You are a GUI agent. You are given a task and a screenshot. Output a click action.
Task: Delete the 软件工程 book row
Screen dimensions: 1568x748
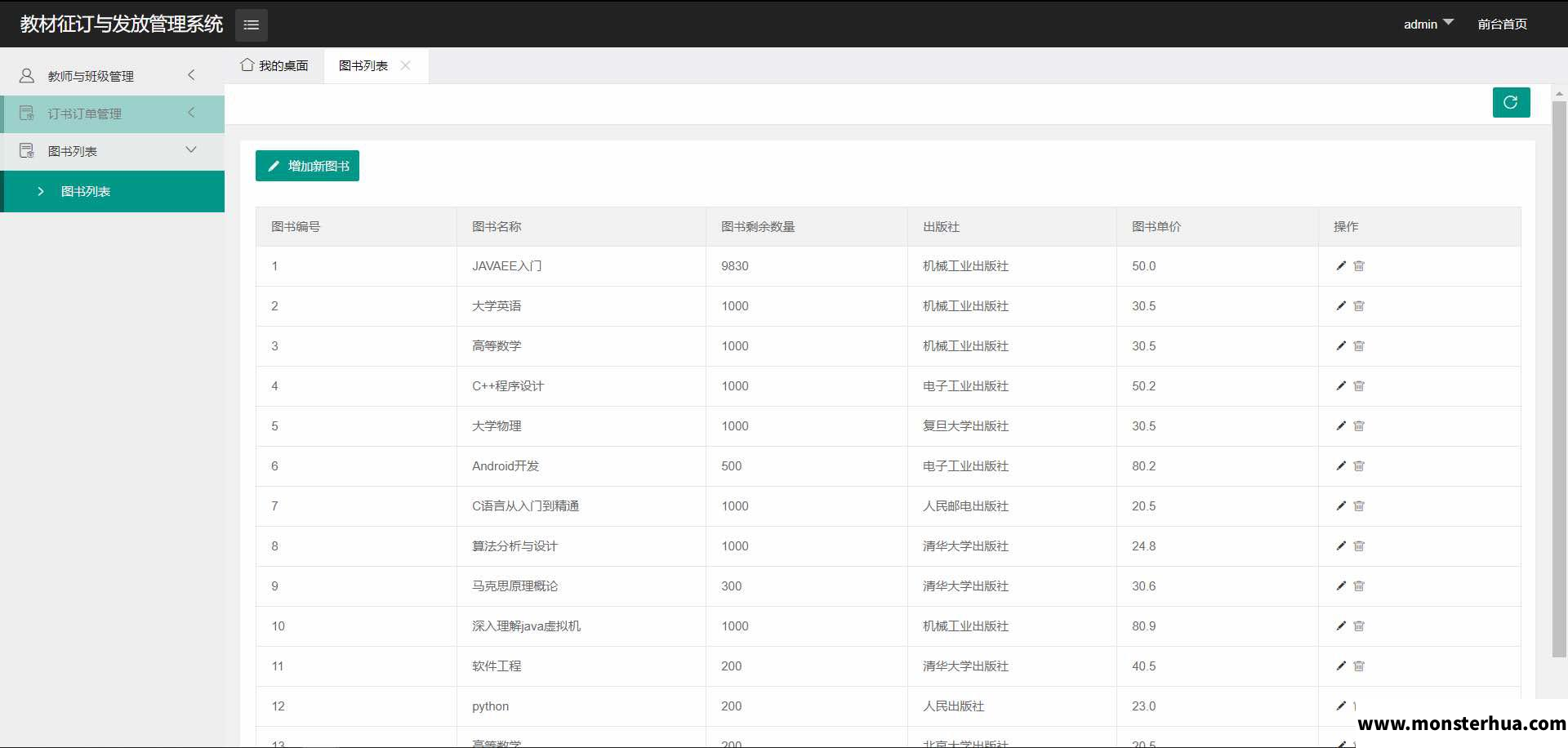tap(1359, 666)
